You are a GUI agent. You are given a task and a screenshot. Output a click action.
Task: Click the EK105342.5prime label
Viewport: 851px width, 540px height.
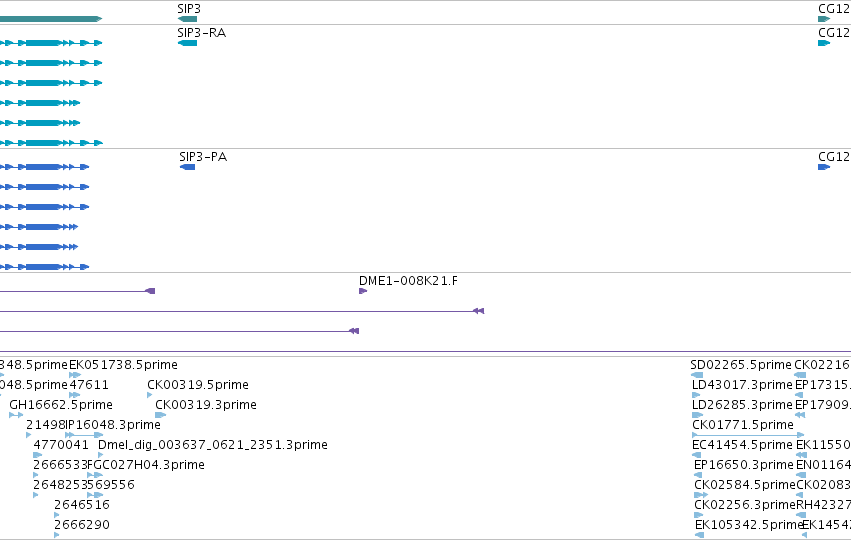tap(749, 525)
